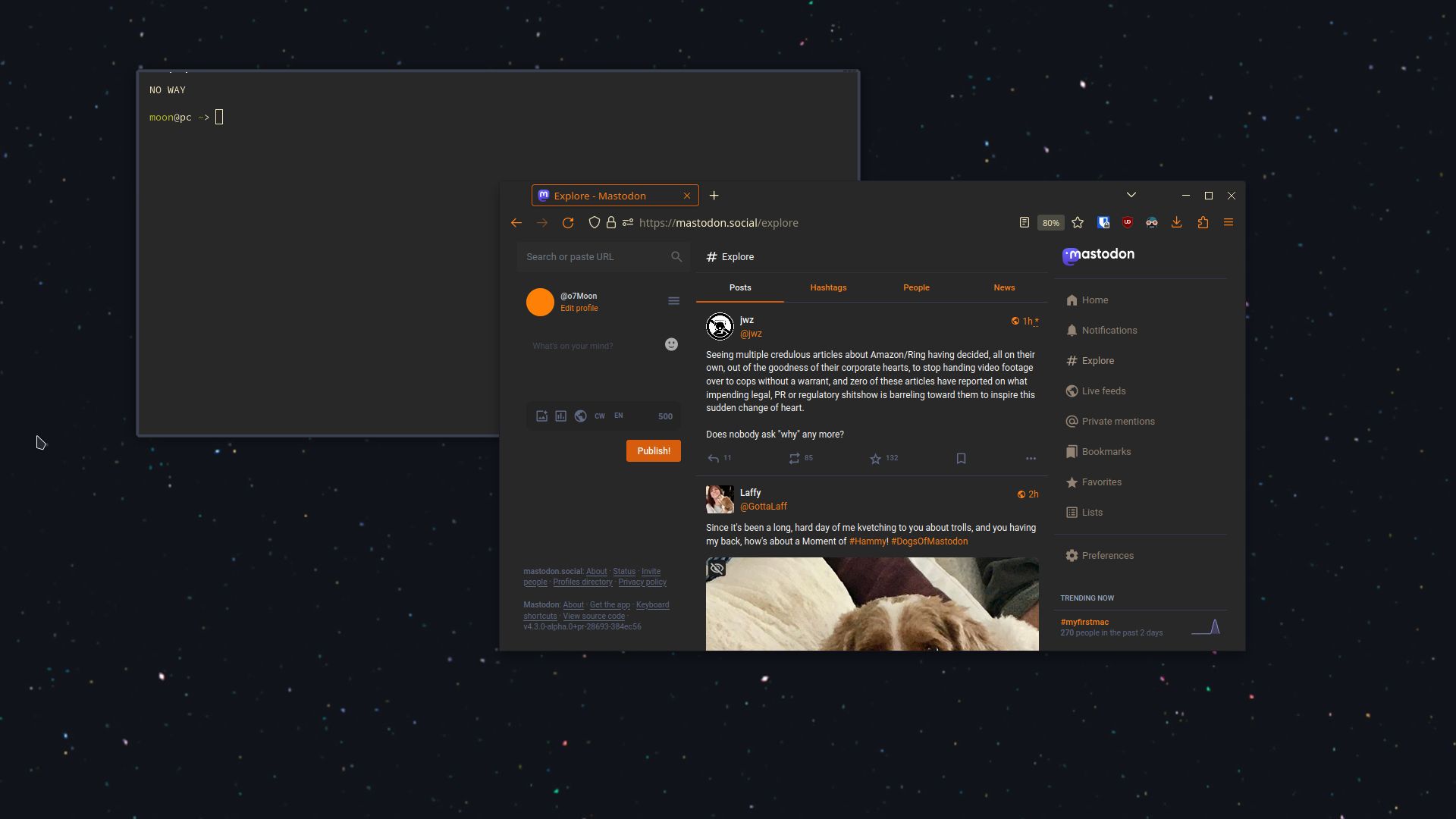Open Bookmarks in Mastodon sidebar
The image size is (1456, 819).
(x=1105, y=451)
